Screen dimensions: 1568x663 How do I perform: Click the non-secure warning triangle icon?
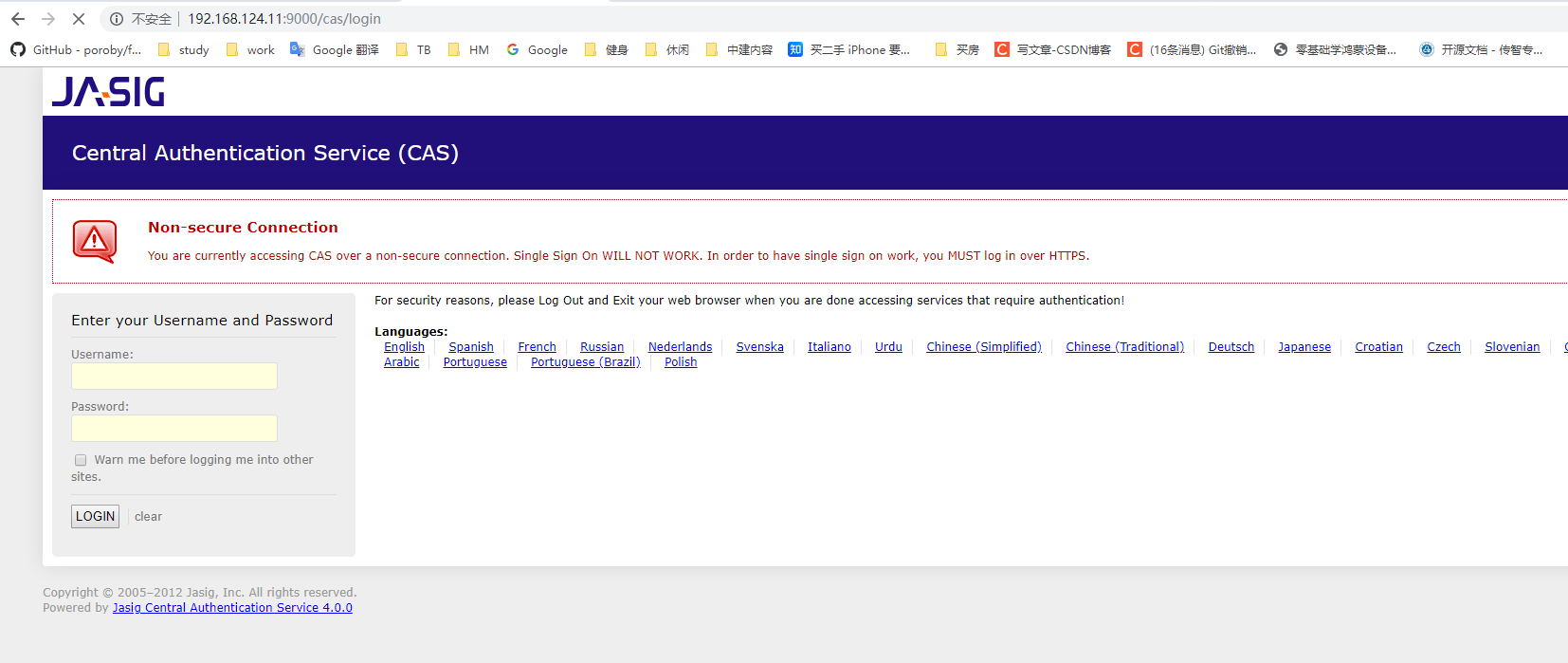click(x=95, y=242)
